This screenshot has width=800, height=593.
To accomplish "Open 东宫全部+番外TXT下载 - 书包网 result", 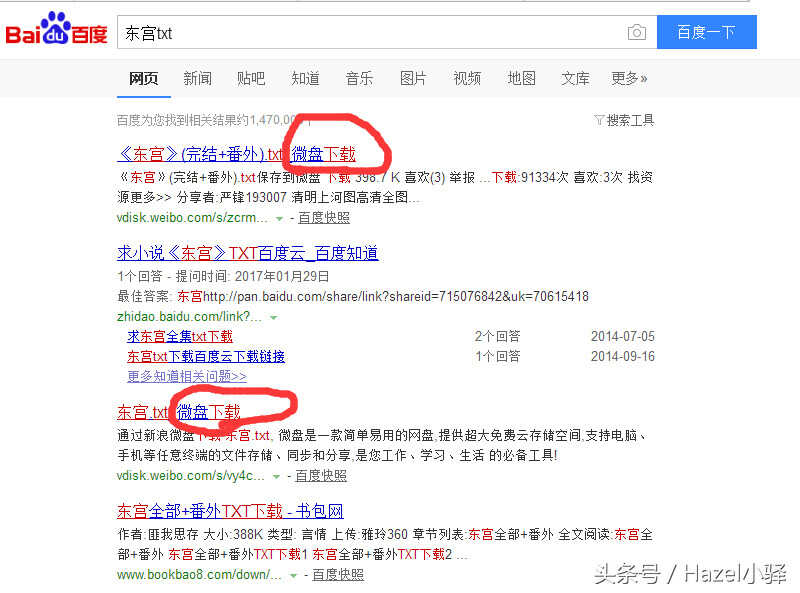I will click(230, 511).
